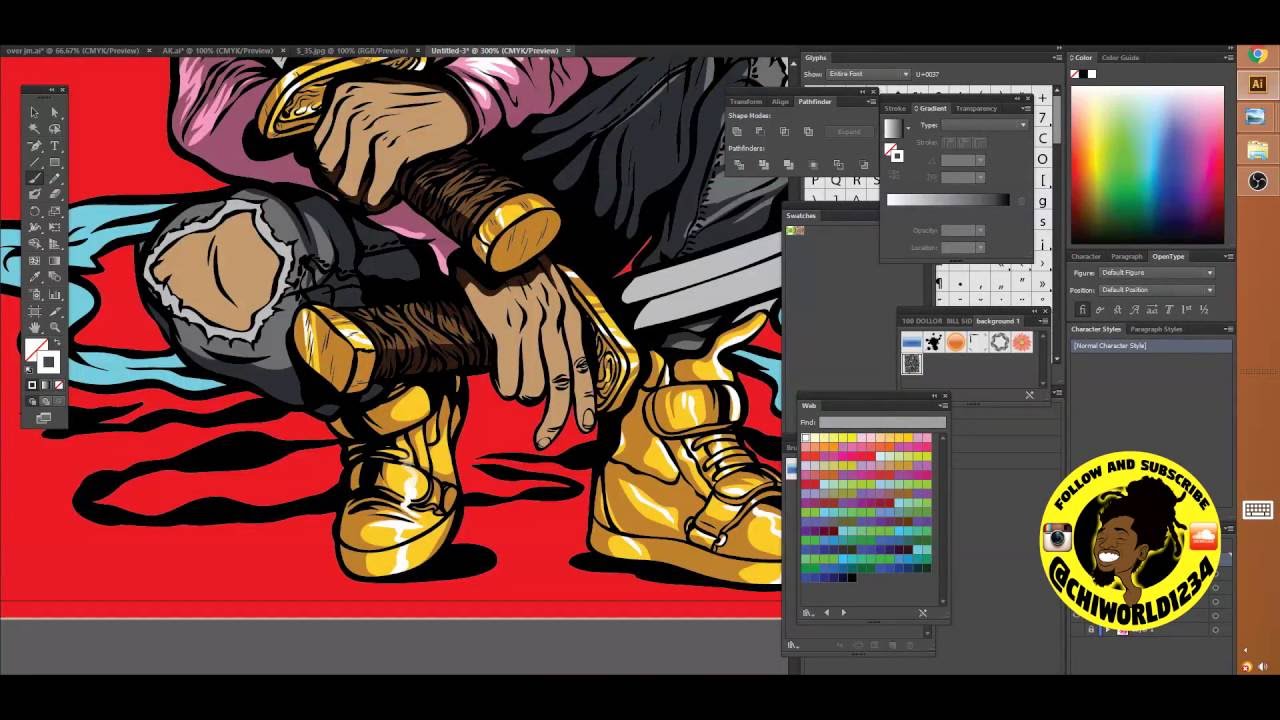Toggle Discretionary Ligatures in OpenType panel
This screenshot has width=1280, height=720.
[x=1118, y=310]
